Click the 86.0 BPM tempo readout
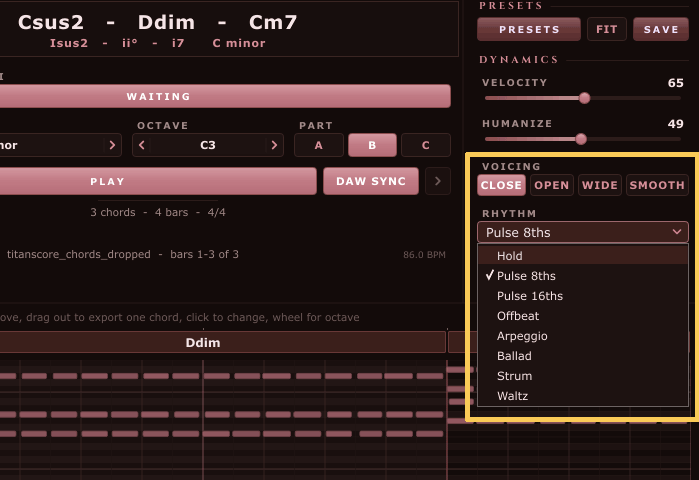 [x=424, y=255]
